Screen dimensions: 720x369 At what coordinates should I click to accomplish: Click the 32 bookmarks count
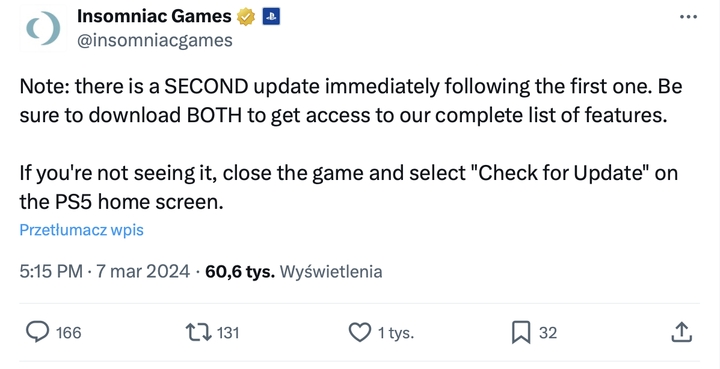click(548, 333)
